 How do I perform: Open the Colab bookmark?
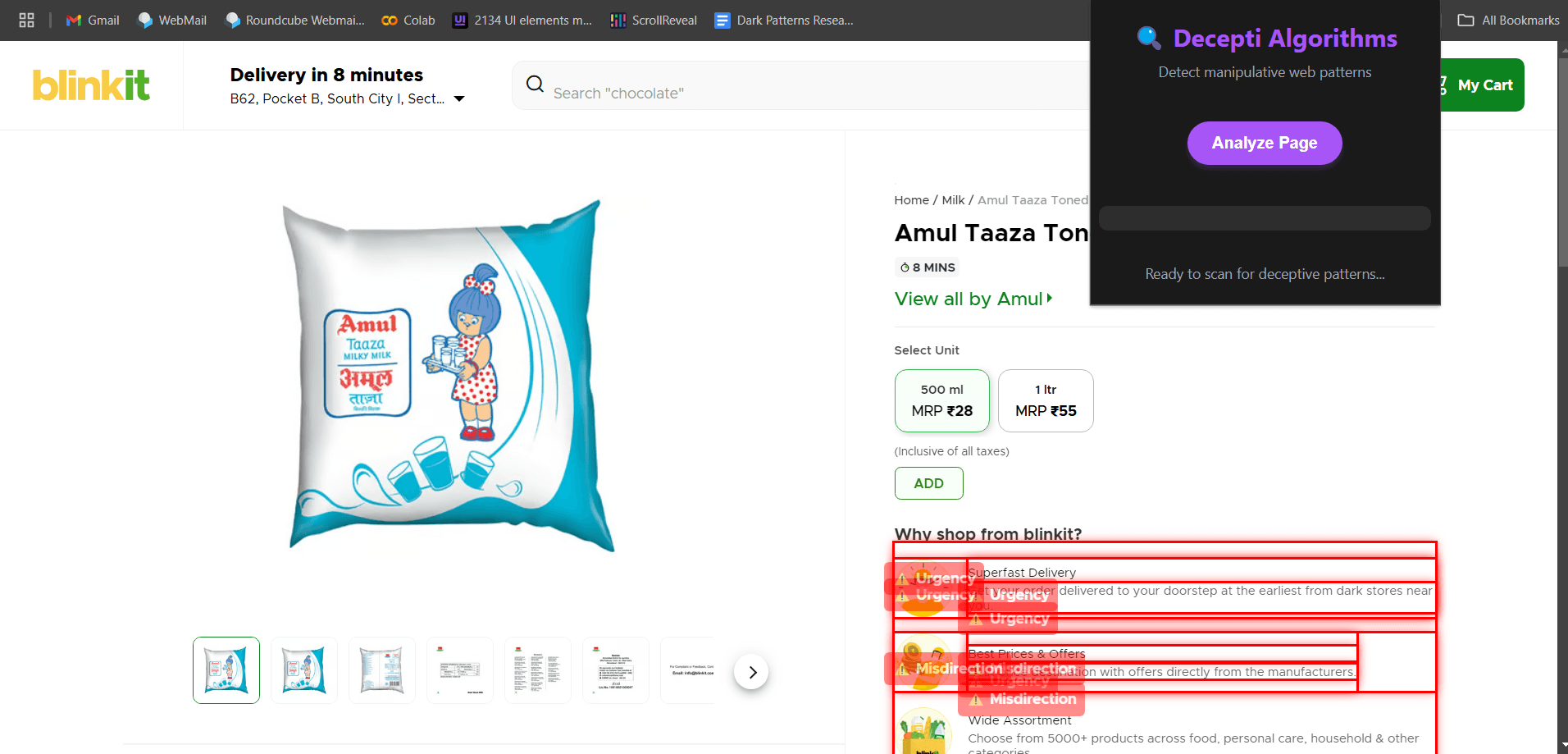point(408,21)
